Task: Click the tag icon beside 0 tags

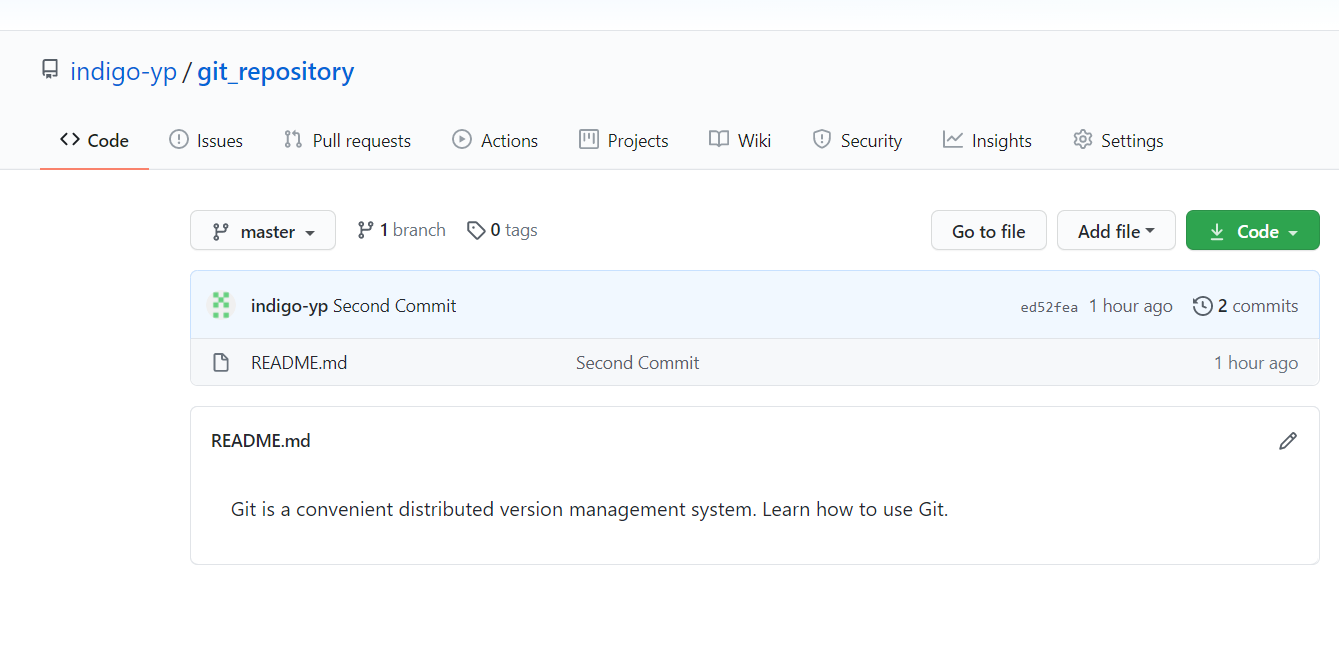Action: coord(476,230)
